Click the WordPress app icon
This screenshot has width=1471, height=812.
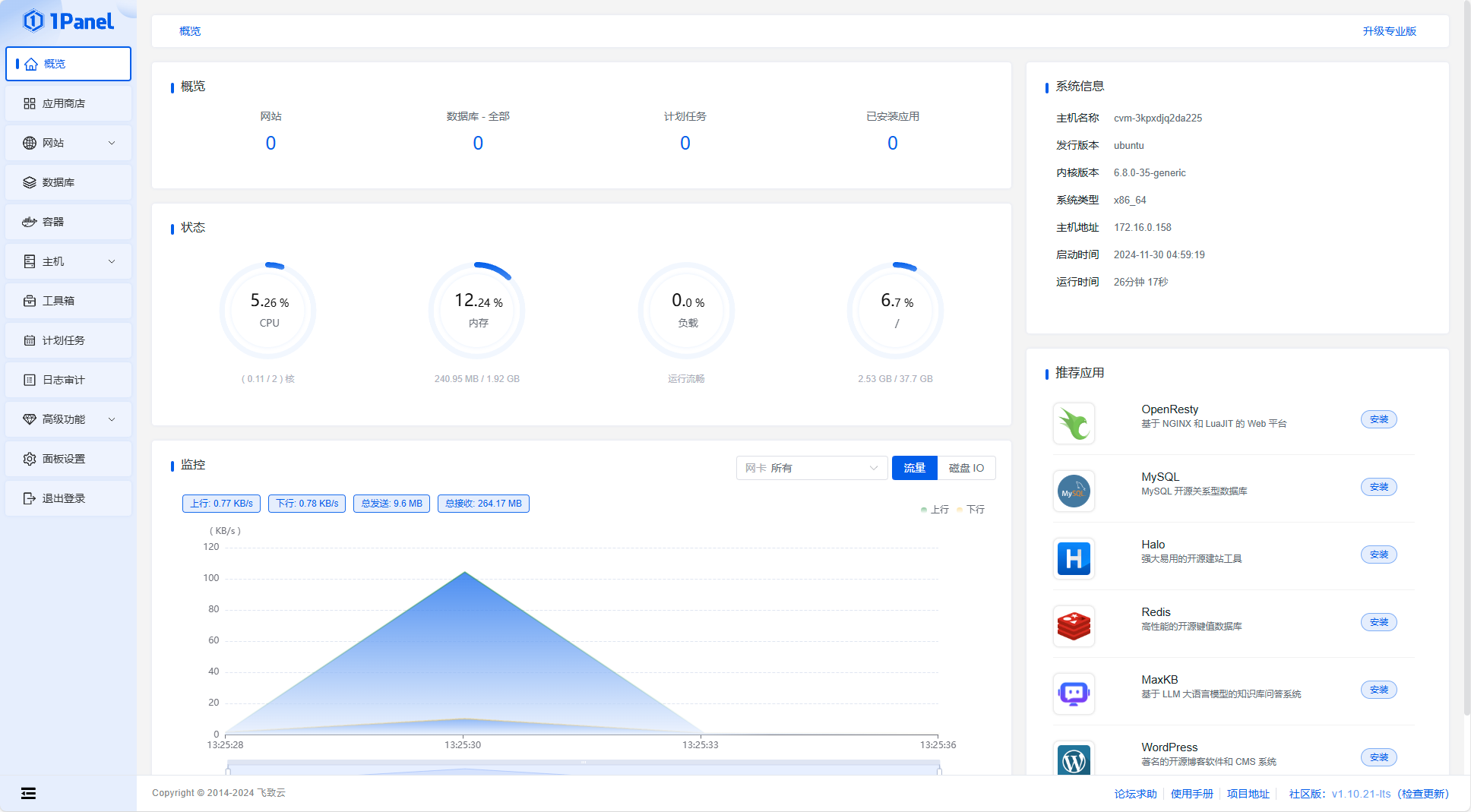(x=1074, y=758)
